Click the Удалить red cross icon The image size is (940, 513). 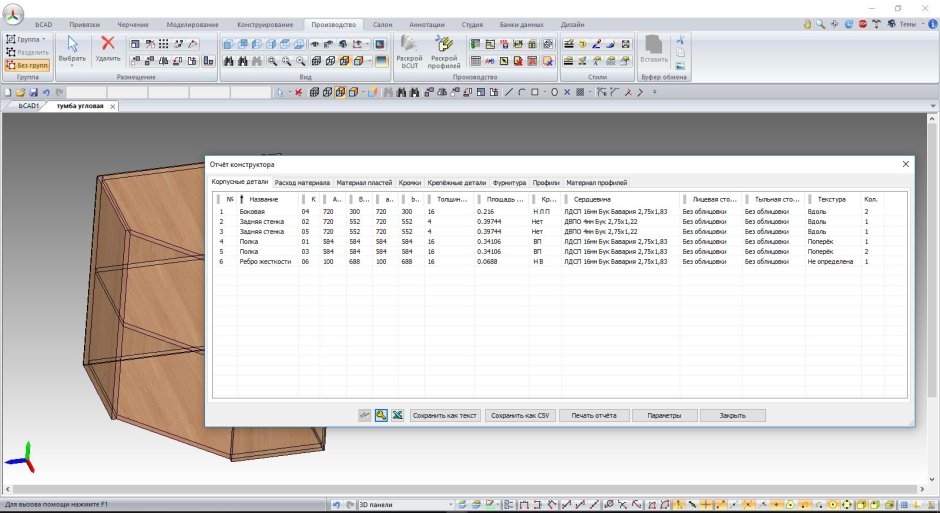[108, 43]
